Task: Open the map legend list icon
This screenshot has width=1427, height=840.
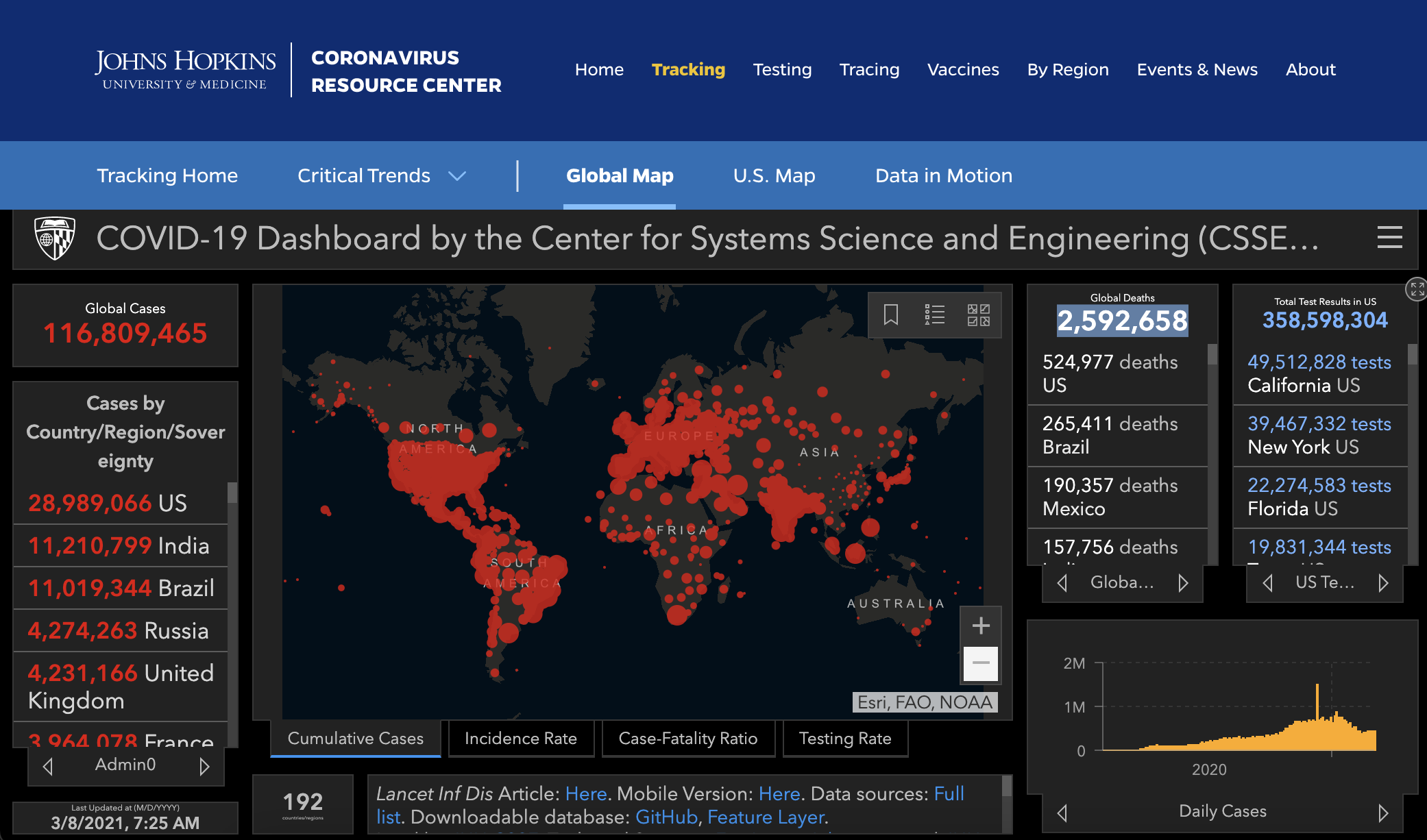Action: click(934, 315)
